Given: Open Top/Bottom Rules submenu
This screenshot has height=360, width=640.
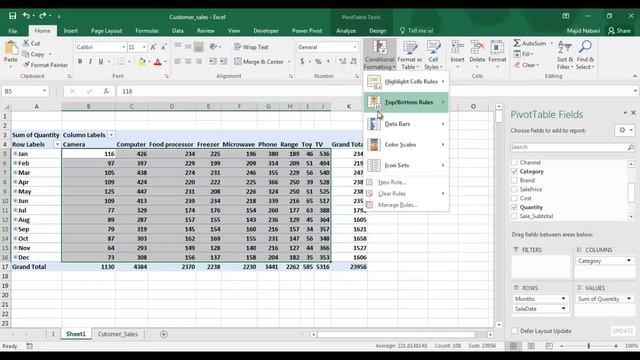Looking at the screenshot, I should pos(406,102).
